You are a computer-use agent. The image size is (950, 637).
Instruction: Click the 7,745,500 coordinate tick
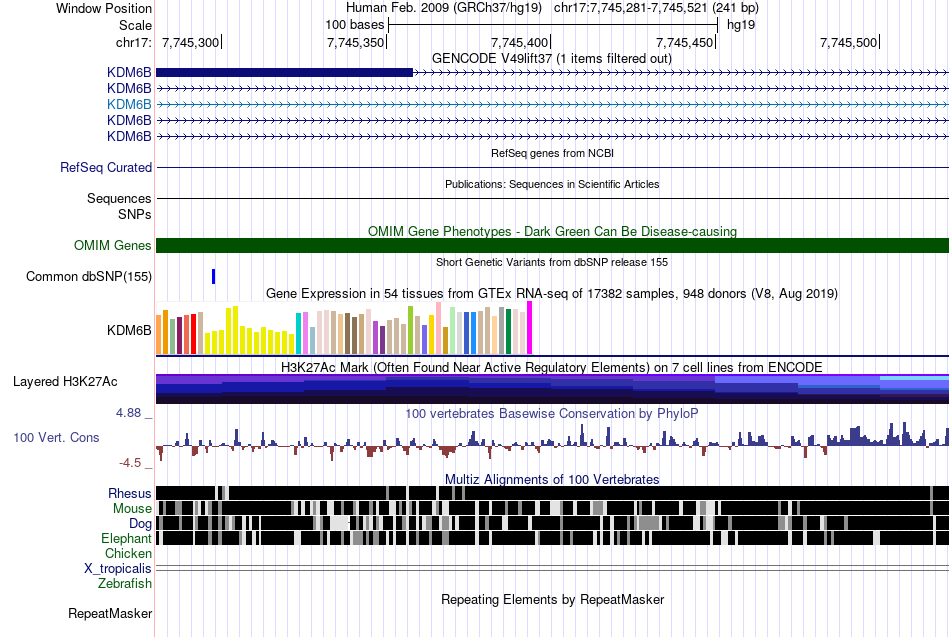[849, 42]
